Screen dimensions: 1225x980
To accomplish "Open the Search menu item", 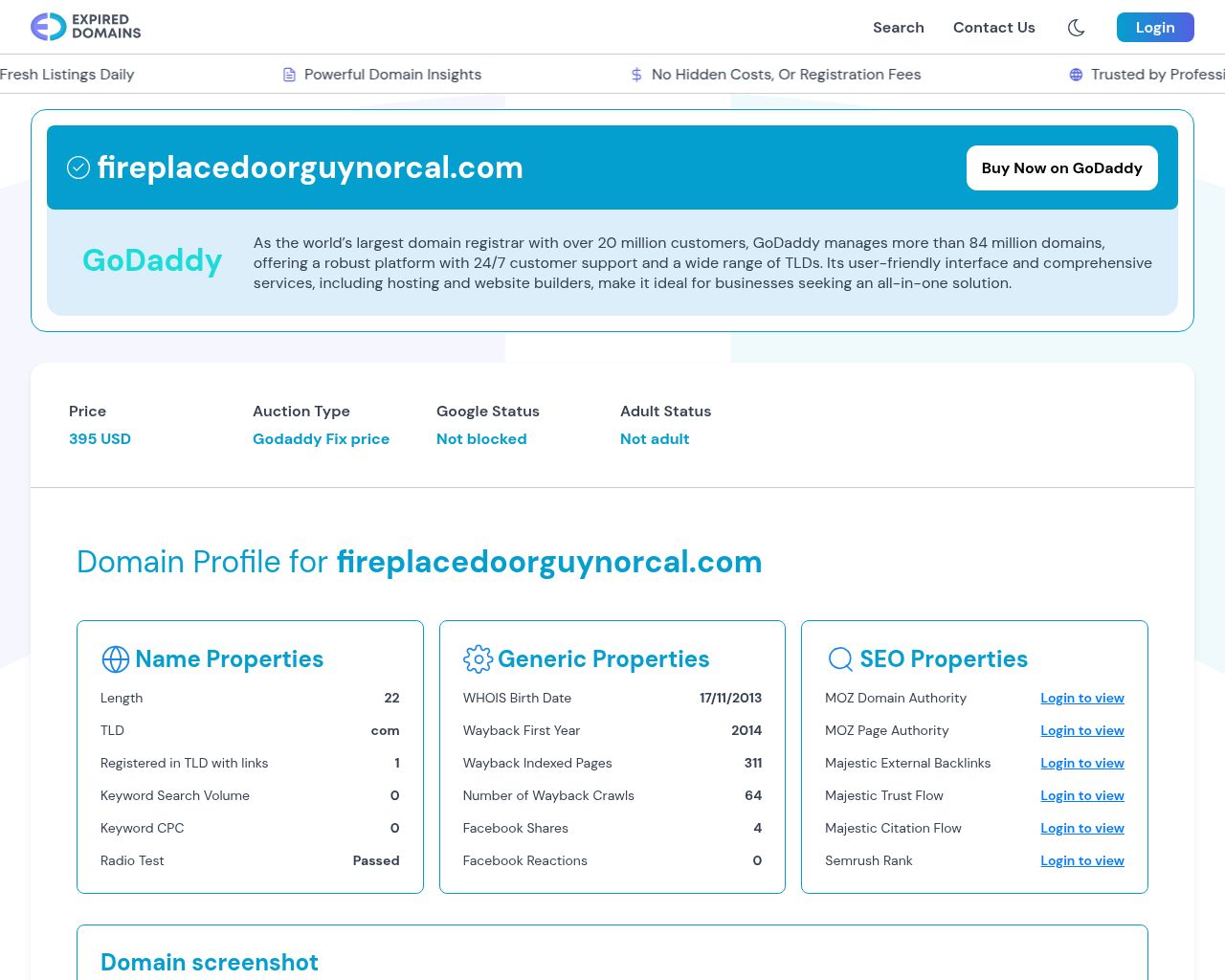I will pos(898,28).
